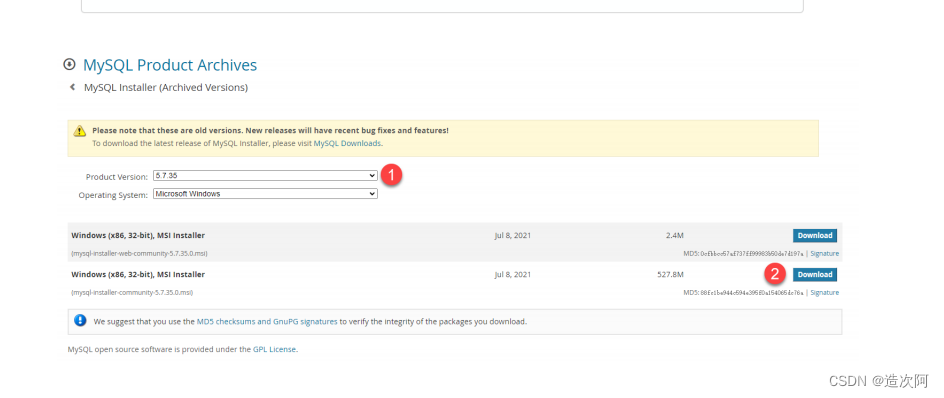Click the yellow warning triangle icon
This screenshot has height=398, width=944.
[79, 131]
